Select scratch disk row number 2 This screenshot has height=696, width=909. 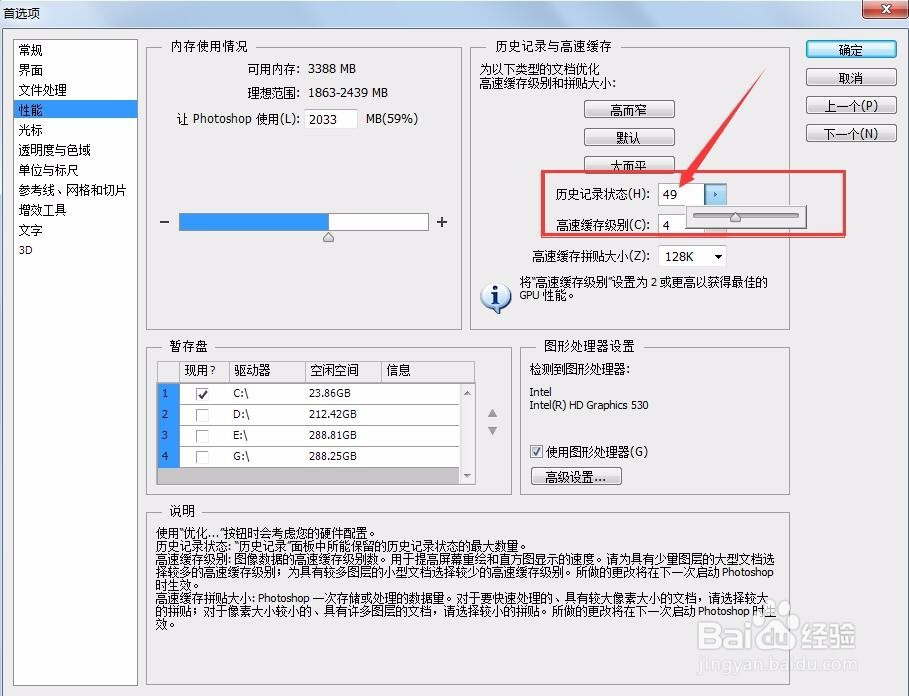(168, 414)
